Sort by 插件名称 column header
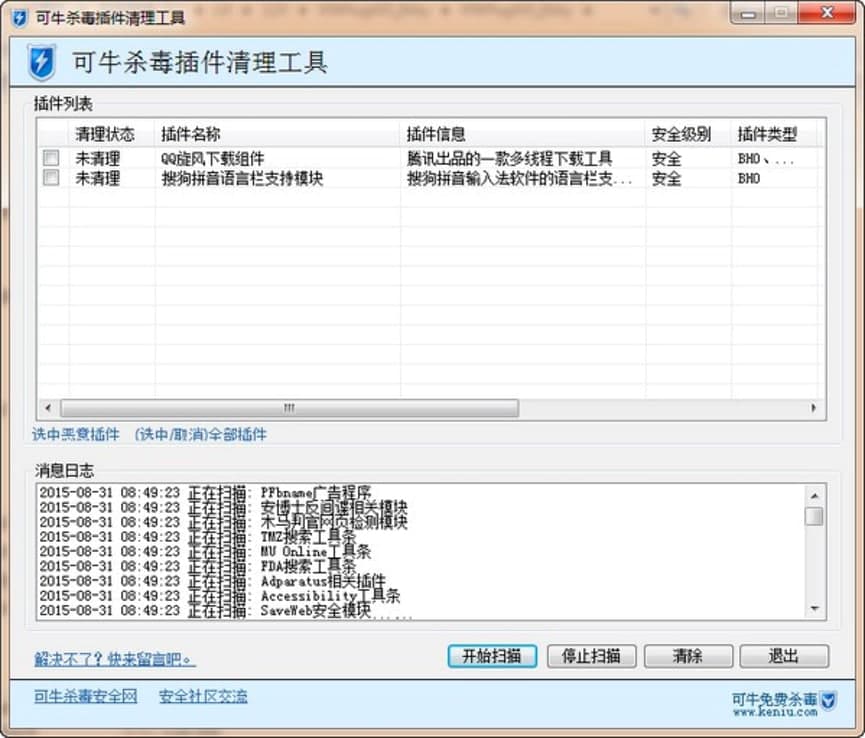The image size is (865, 738). 191,134
